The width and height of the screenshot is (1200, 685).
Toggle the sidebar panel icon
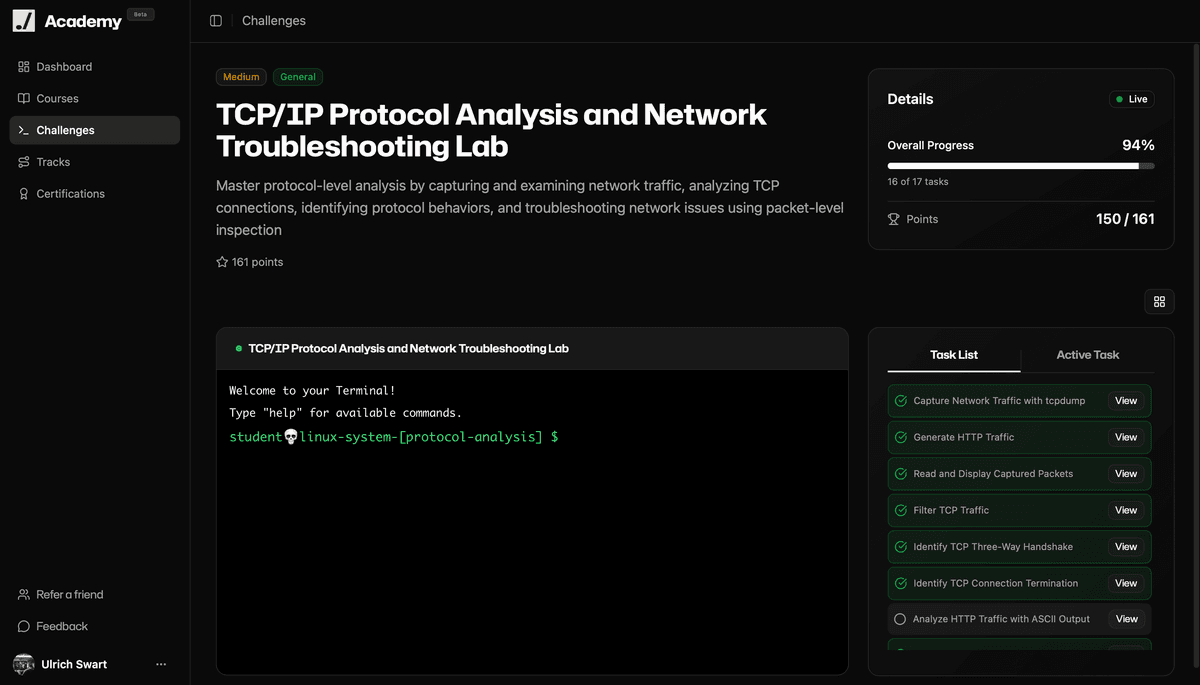tap(216, 21)
